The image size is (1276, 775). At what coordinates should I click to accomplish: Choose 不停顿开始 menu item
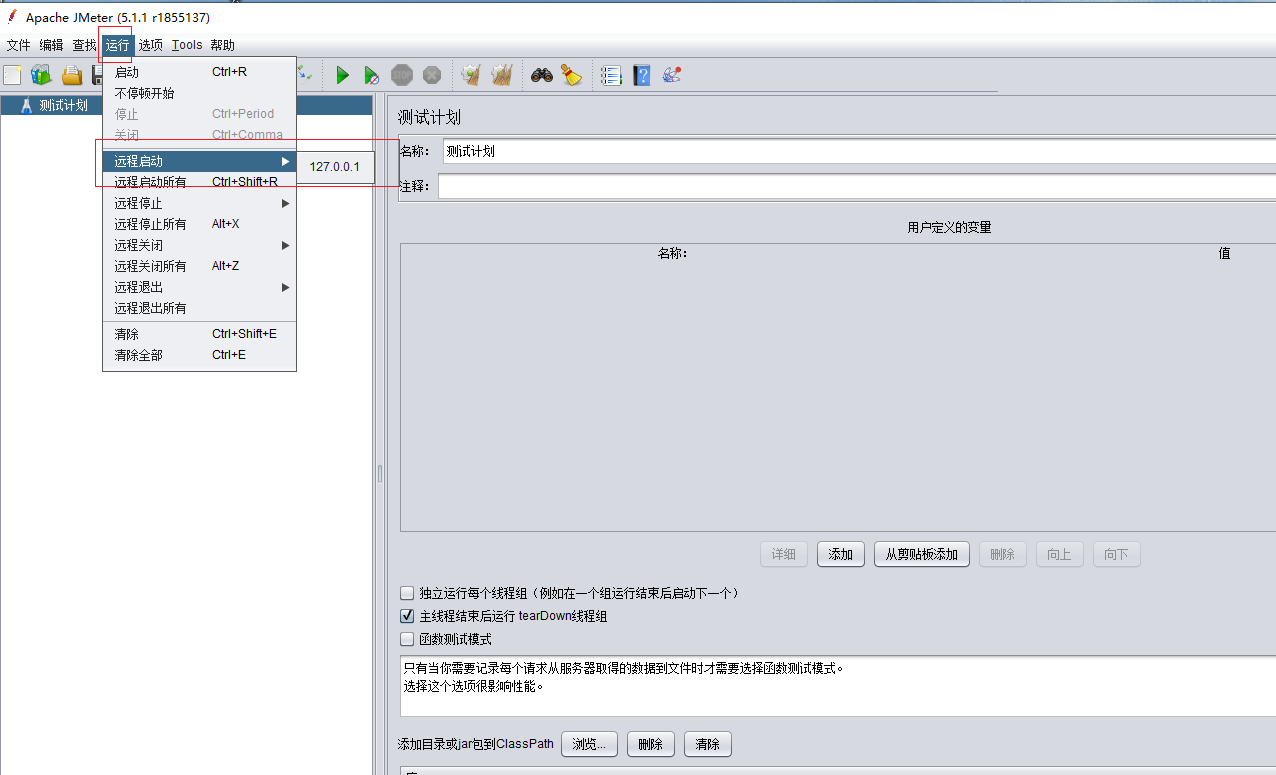pos(199,93)
